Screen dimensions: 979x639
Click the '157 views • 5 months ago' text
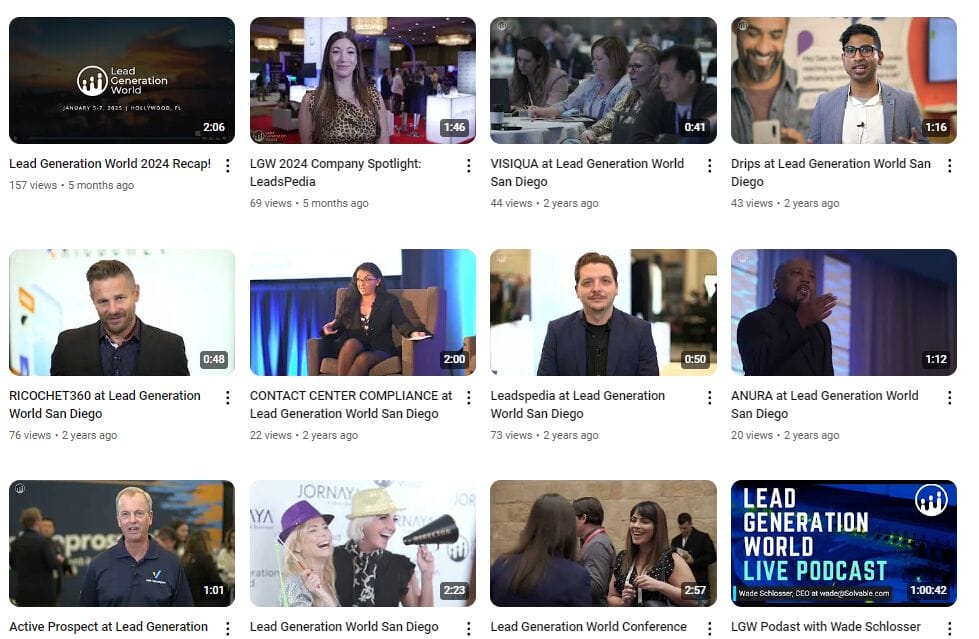click(71, 185)
